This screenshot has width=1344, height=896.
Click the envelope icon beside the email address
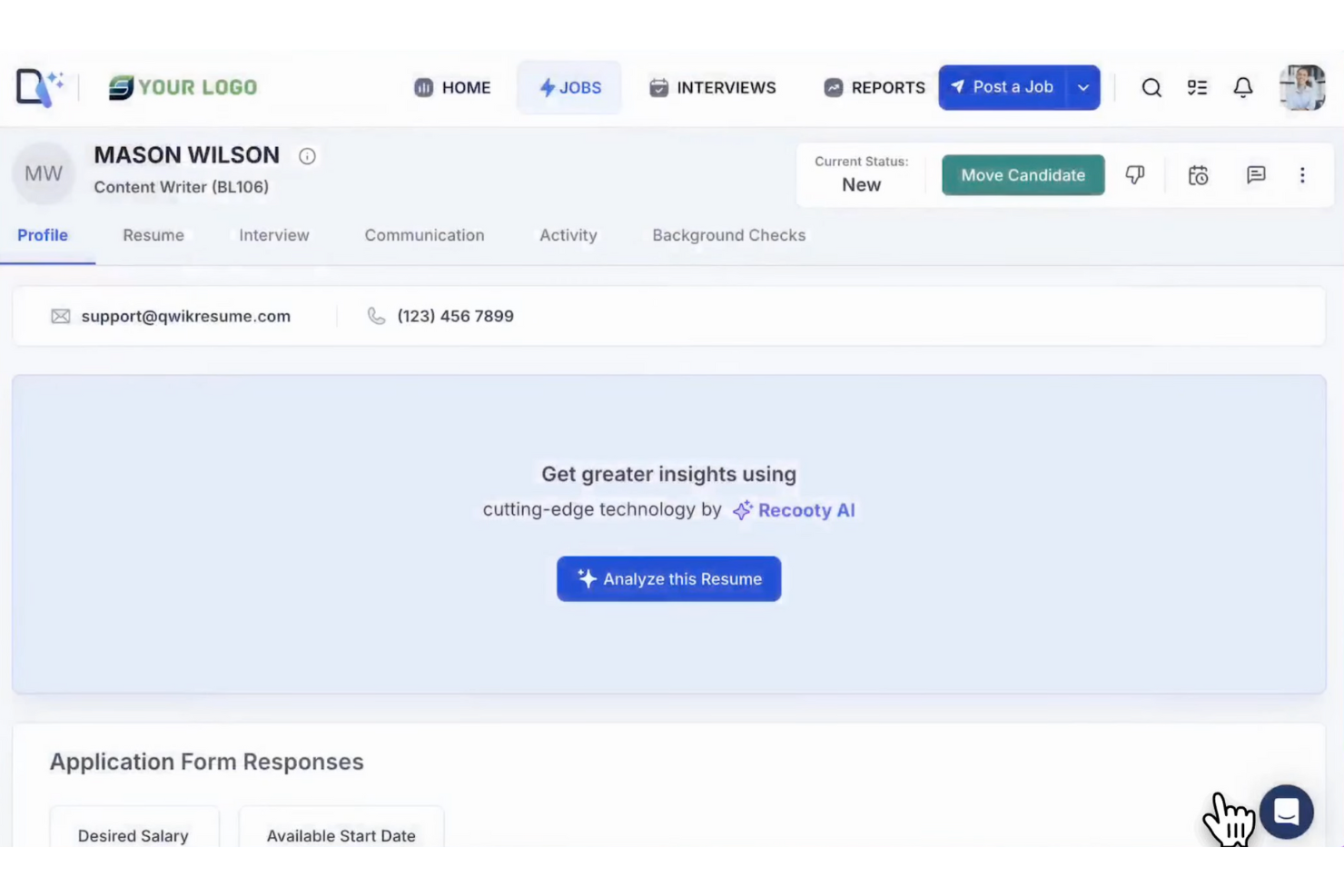[61, 316]
